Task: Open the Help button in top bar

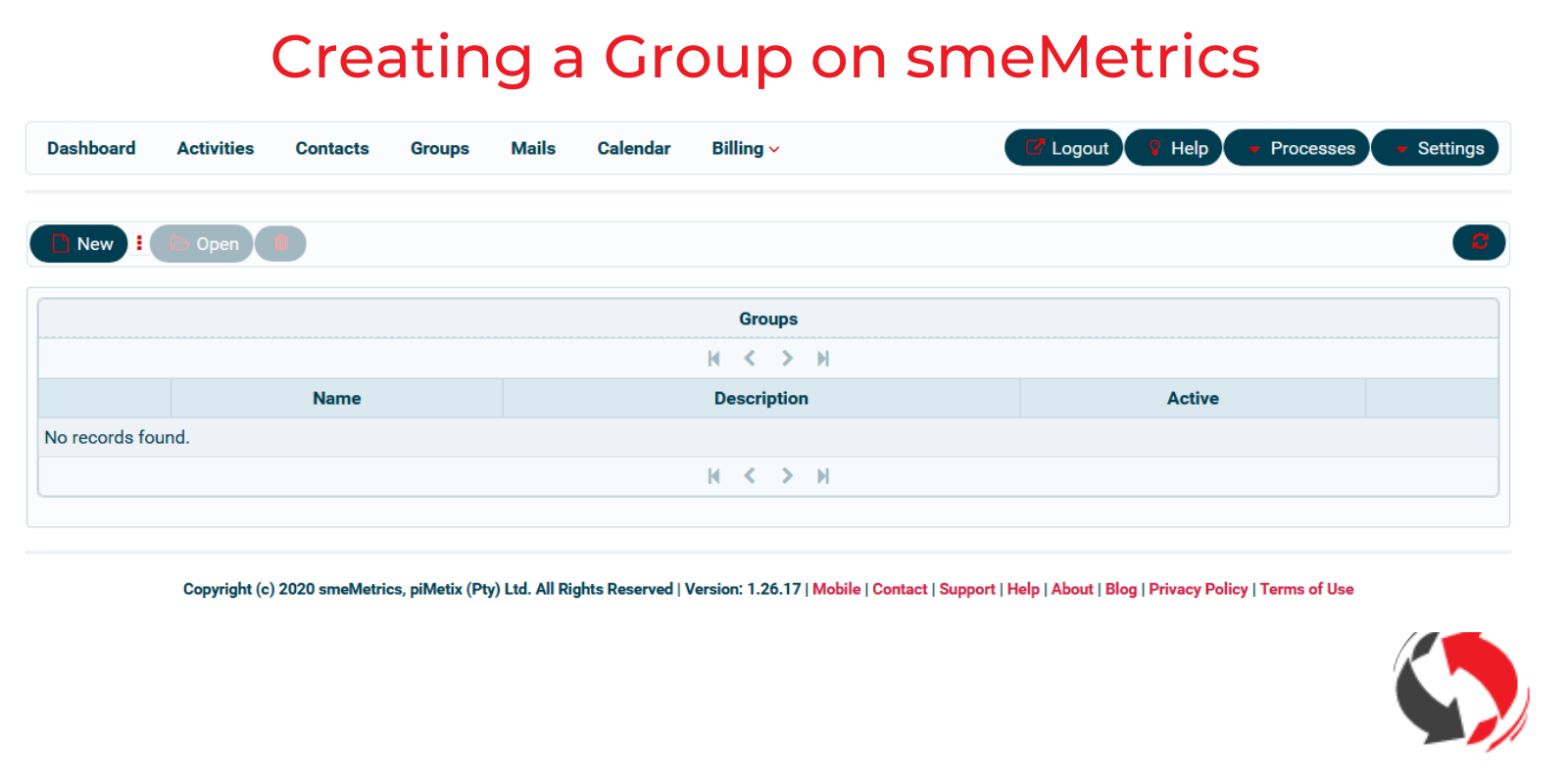Action: tap(1174, 148)
